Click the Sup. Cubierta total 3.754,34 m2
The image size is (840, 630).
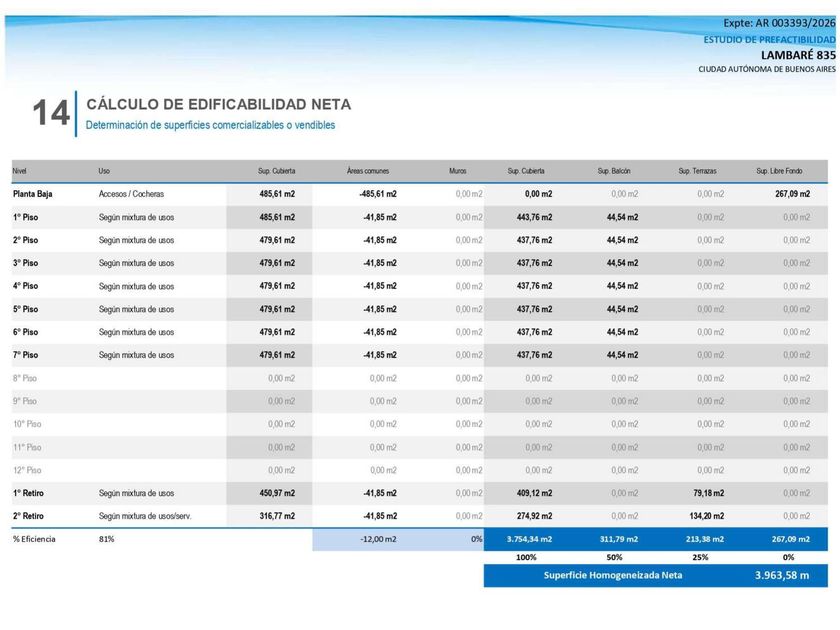point(529,539)
